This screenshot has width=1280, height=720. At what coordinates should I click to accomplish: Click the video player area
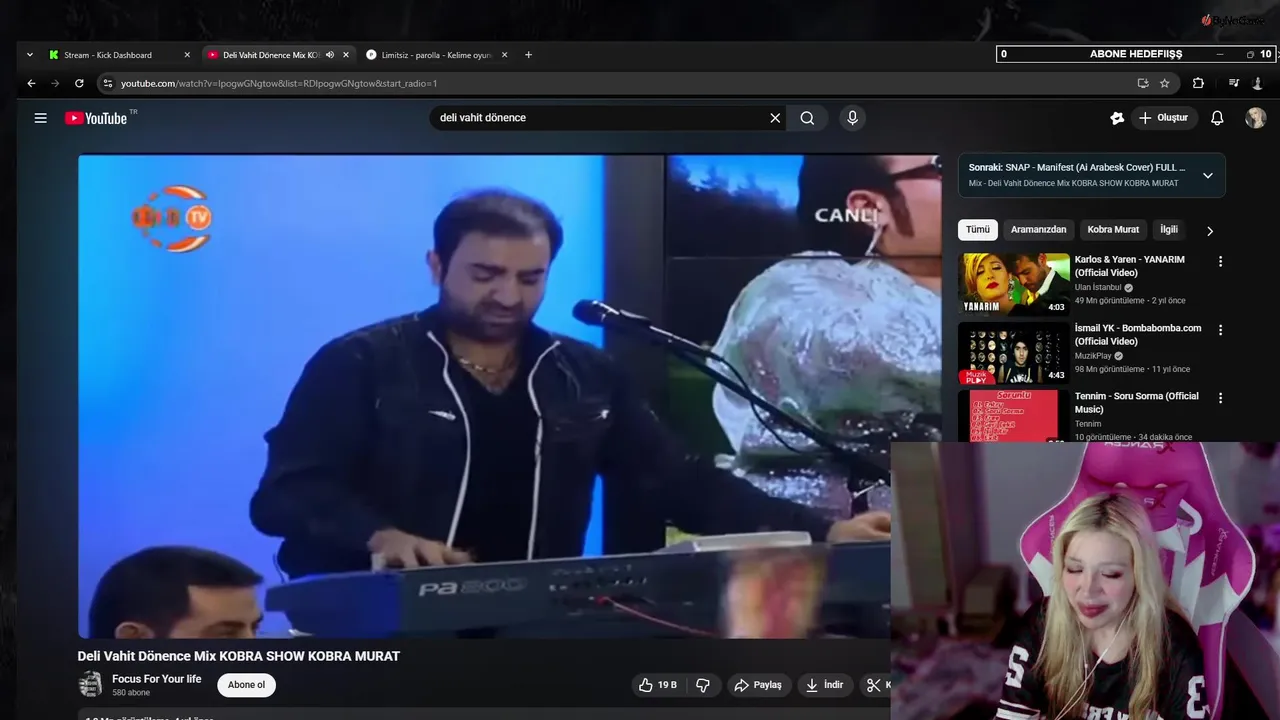(509, 396)
